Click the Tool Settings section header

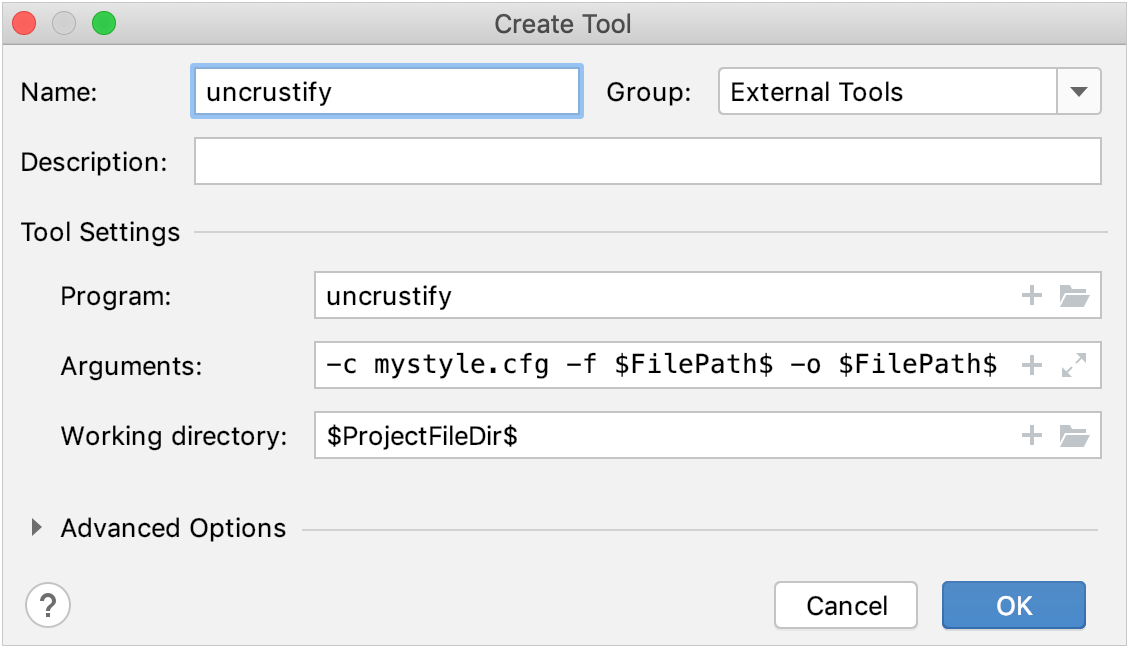[x=100, y=232]
